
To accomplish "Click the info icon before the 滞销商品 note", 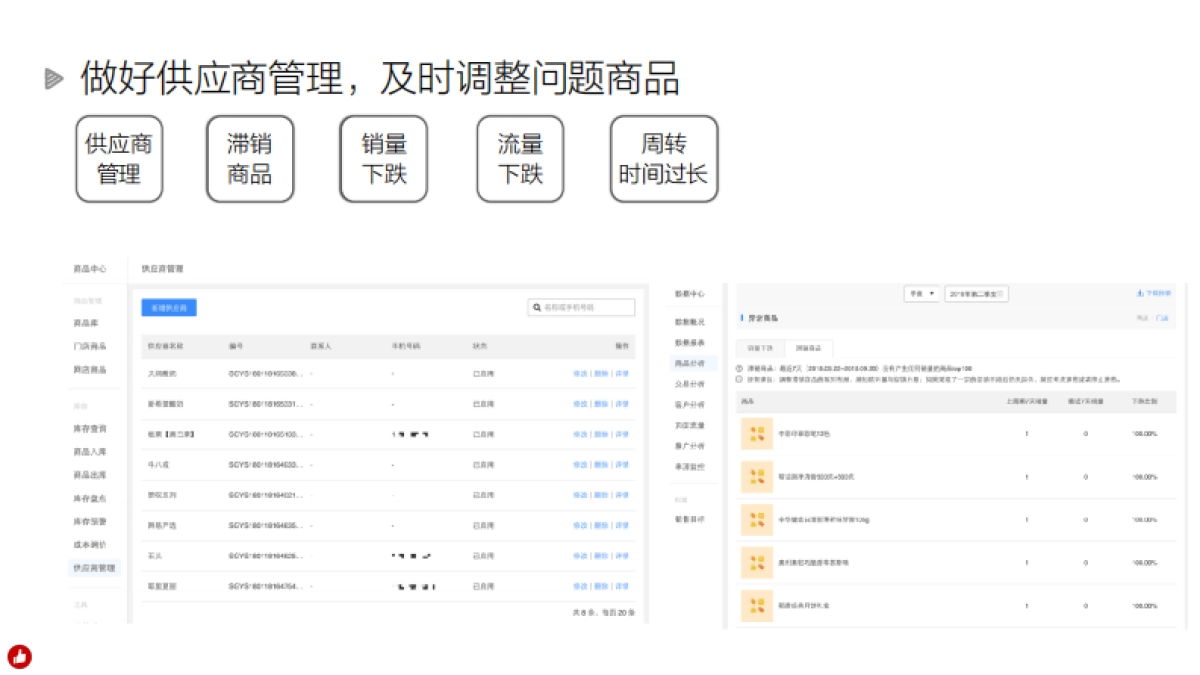I will pos(740,369).
